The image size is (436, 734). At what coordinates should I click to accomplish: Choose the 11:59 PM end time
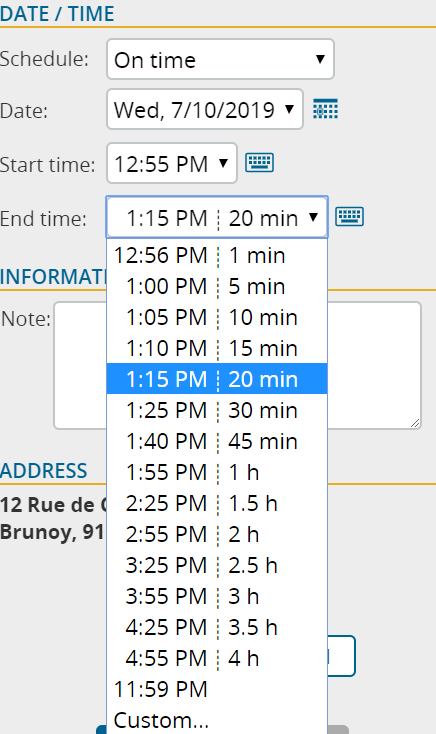click(217, 689)
